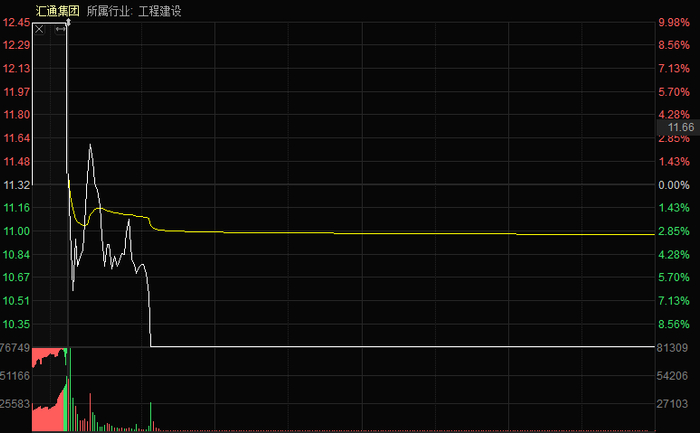
Task: Click the 25583 volume axis label
Action: 15,404
